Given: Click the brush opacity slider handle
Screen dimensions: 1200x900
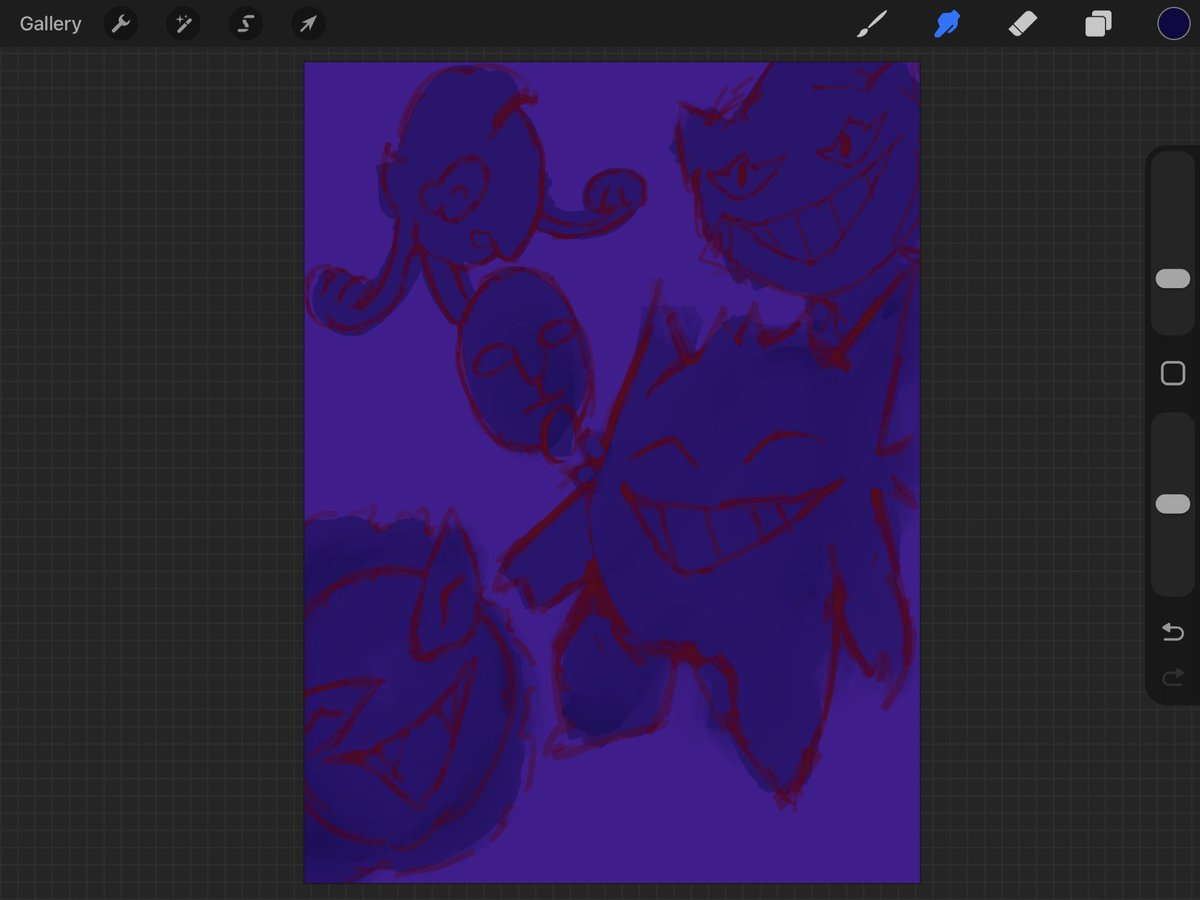Looking at the screenshot, I should tap(1173, 504).
